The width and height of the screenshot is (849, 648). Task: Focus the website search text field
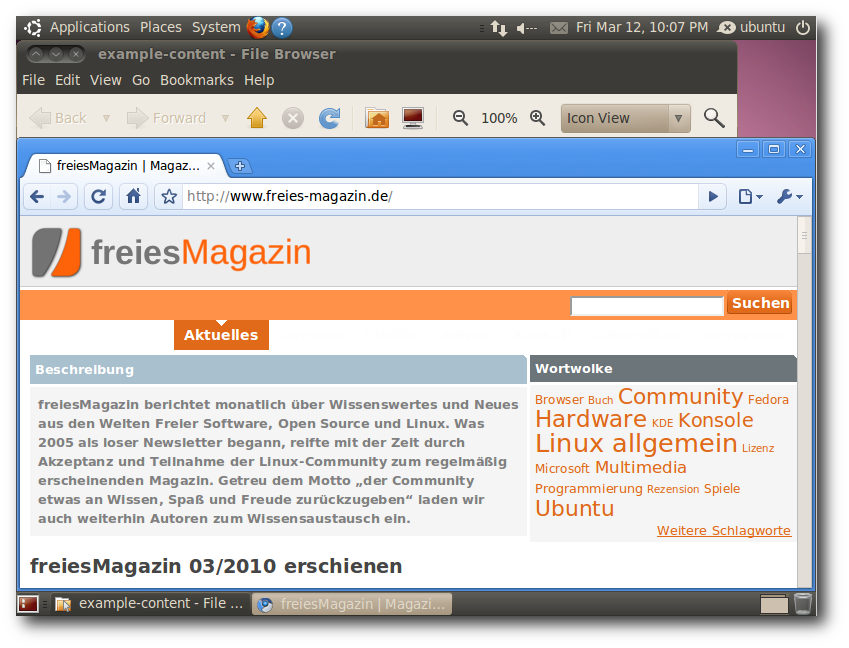(647, 306)
